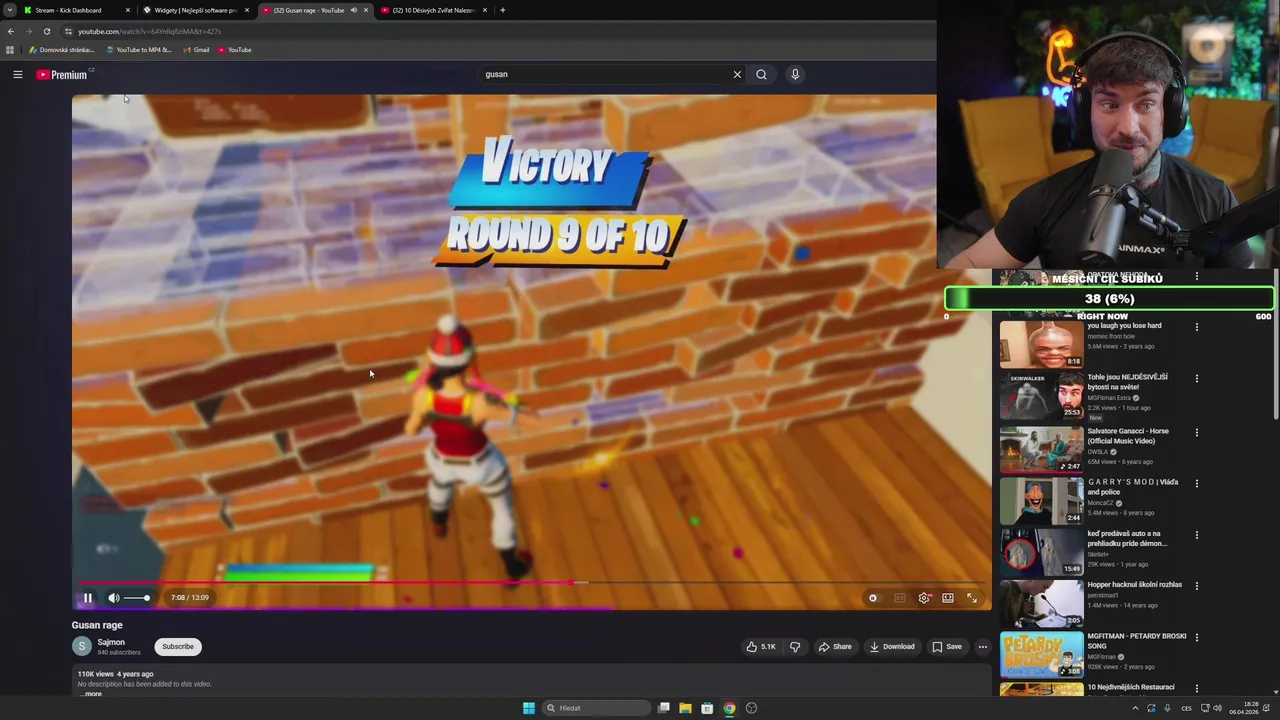Viewport: 1280px width, 720px height.
Task: Open the Gmail bookmark
Action: click(196, 50)
